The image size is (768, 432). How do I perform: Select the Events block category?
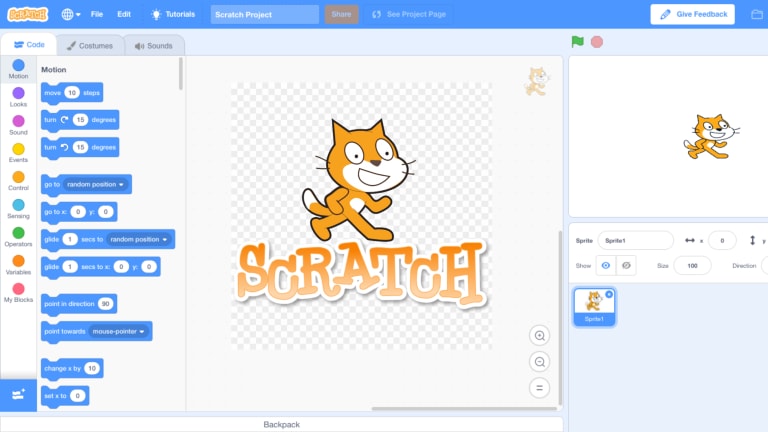(18, 153)
